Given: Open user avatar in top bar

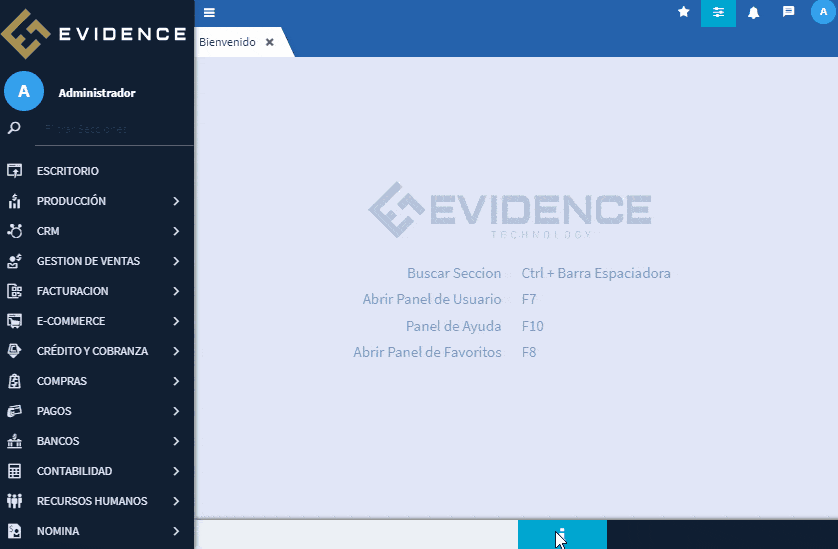Looking at the screenshot, I should (x=823, y=12).
